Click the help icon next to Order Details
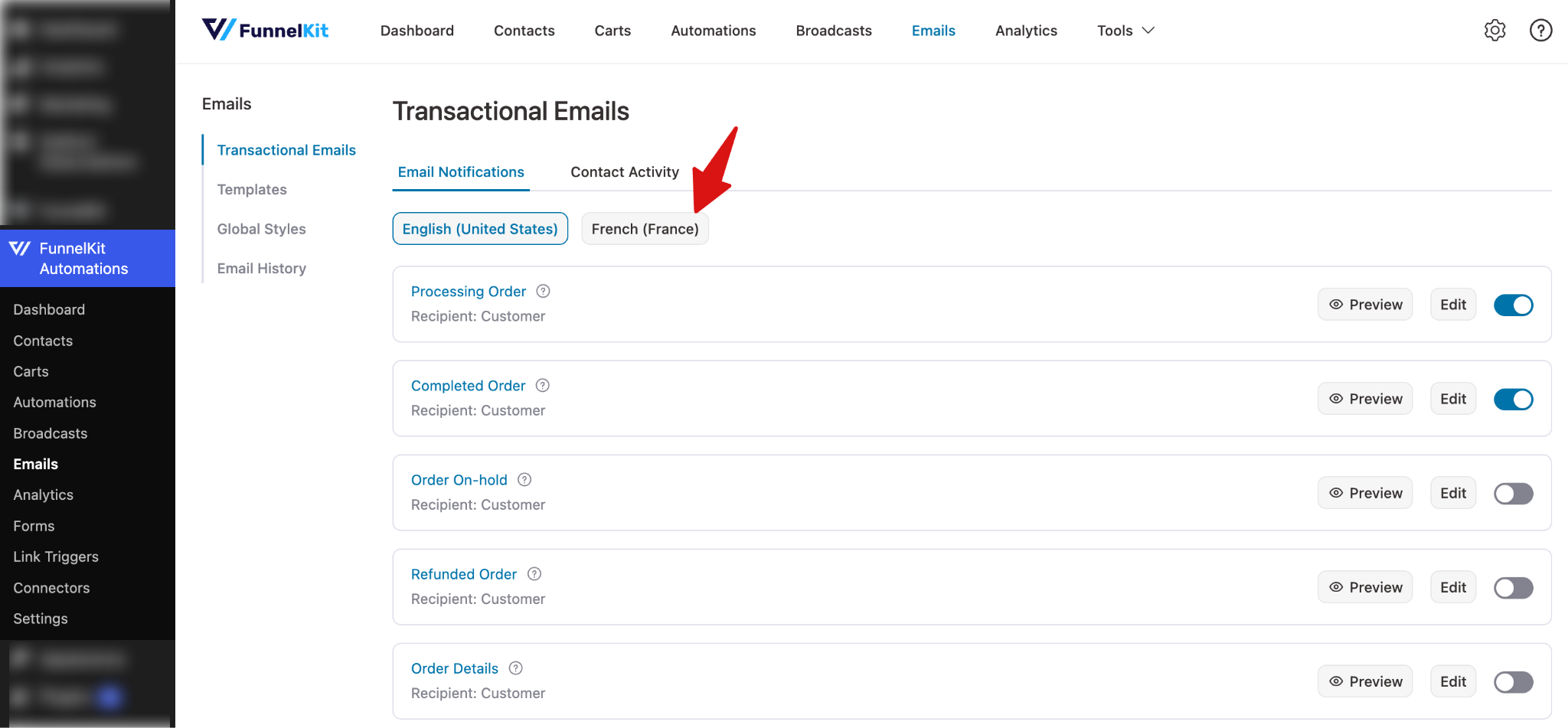Image resolution: width=1568 pixels, height=728 pixels. [514, 668]
